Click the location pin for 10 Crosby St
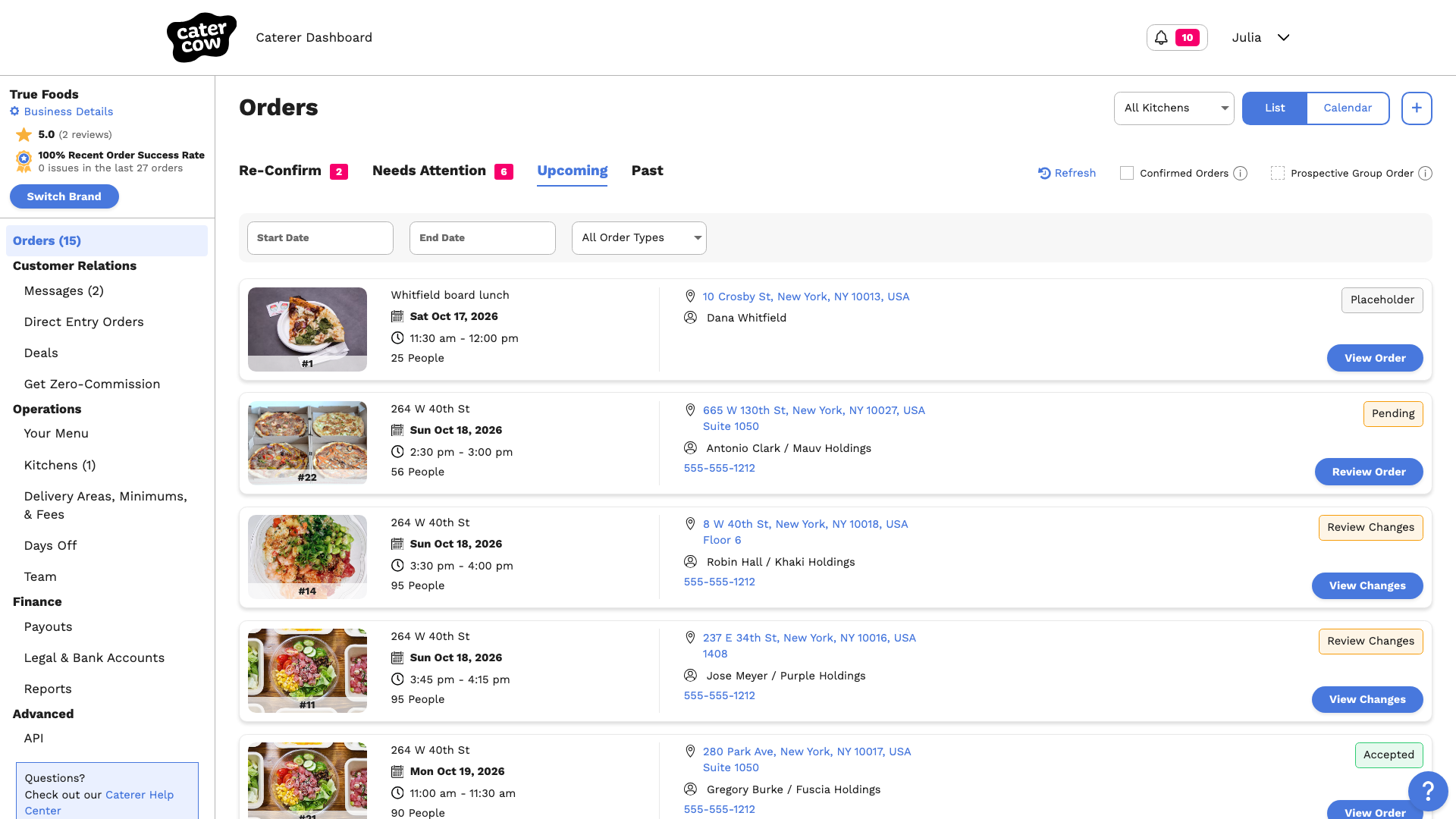 coord(690,297)
